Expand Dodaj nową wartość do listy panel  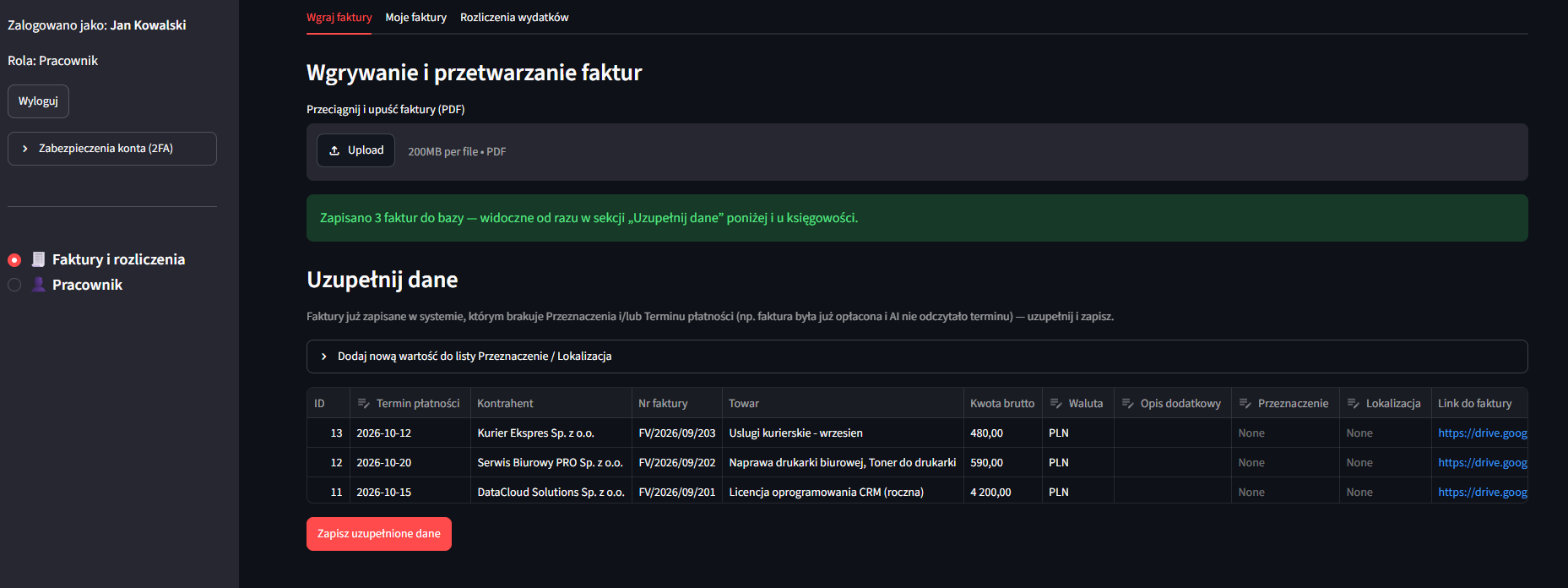pos(917,357)
